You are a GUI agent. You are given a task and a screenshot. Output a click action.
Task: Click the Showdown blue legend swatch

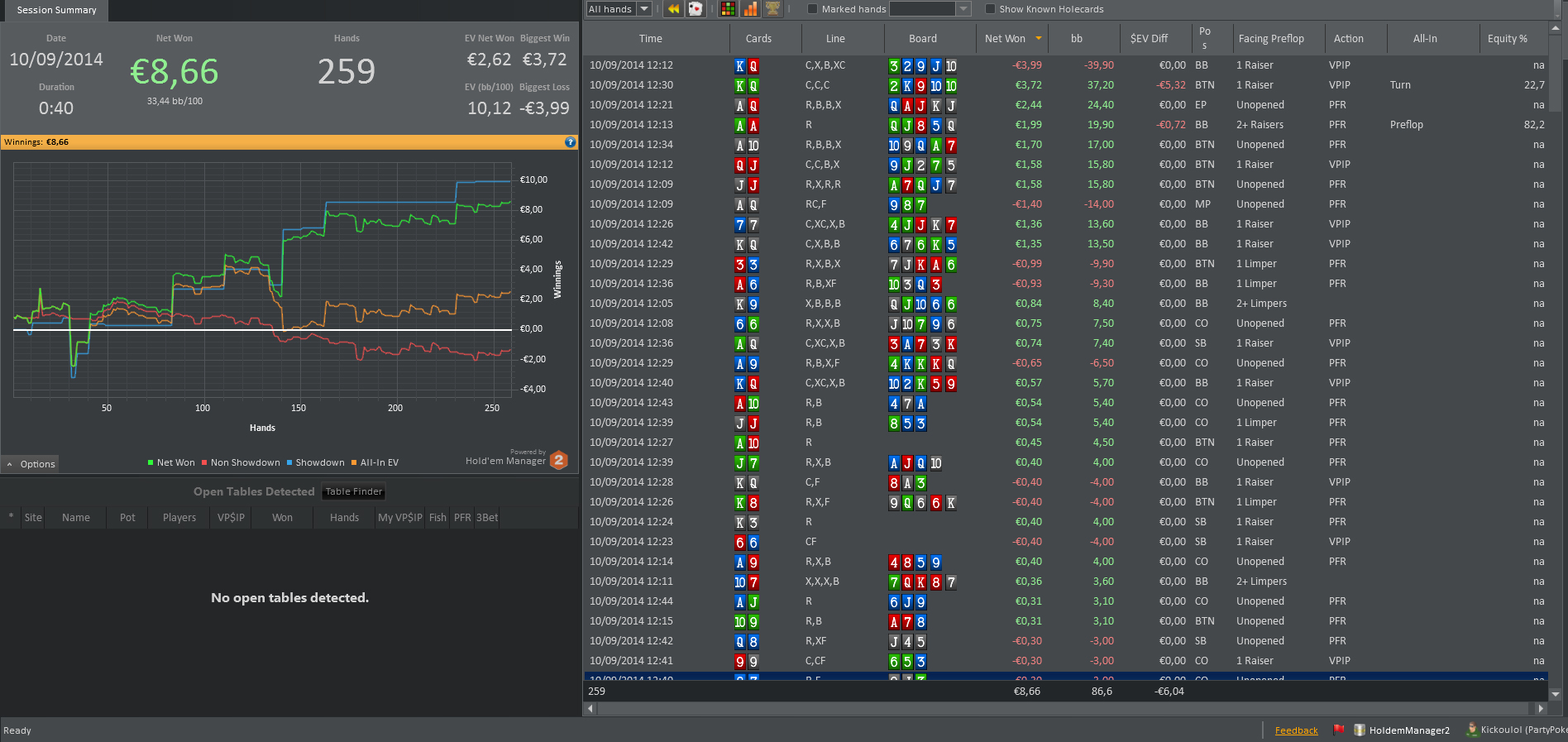(x=289, y=462)
